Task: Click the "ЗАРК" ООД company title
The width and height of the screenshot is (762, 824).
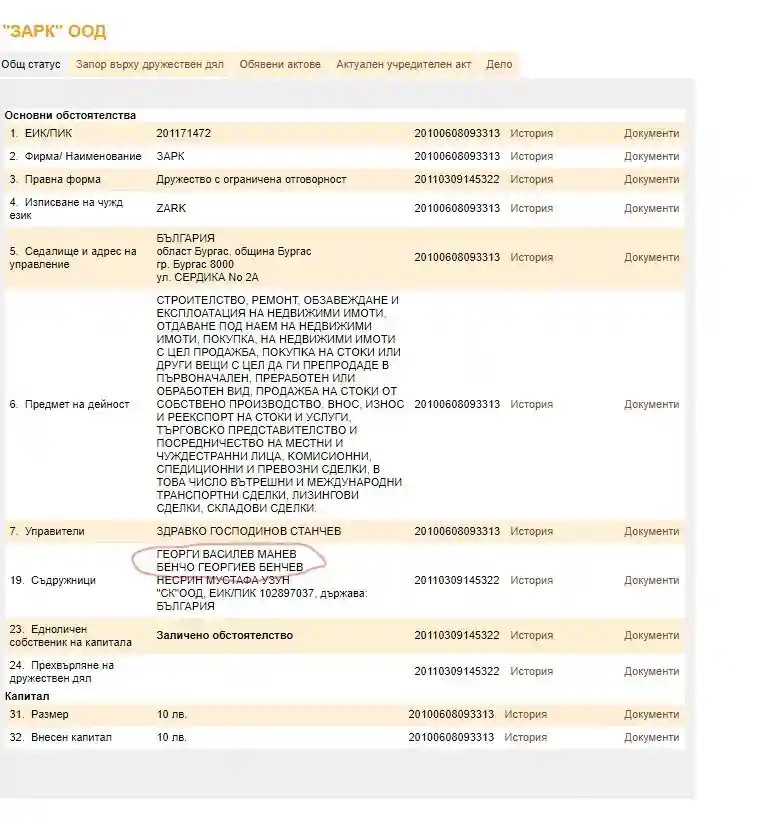Action: click(54, 32)
